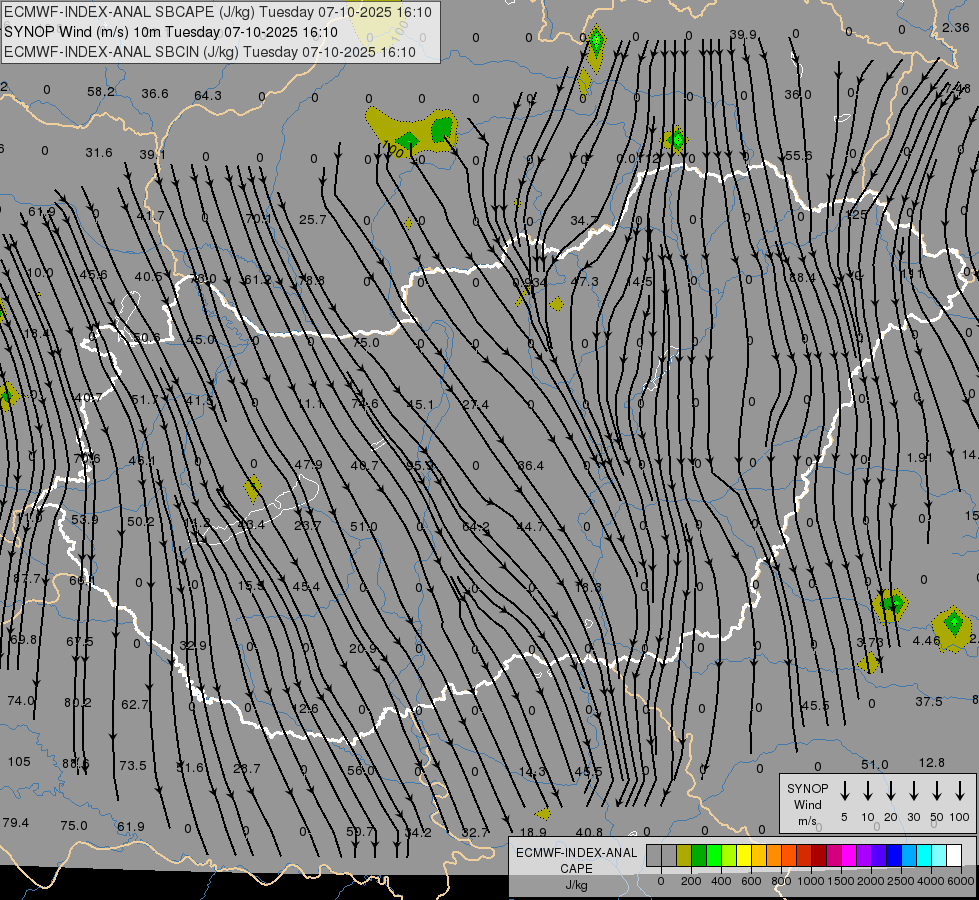This screenshot has width=979, height=900.
Task: Click the 20 m/s wind arrow in legend
Action: 891,791
